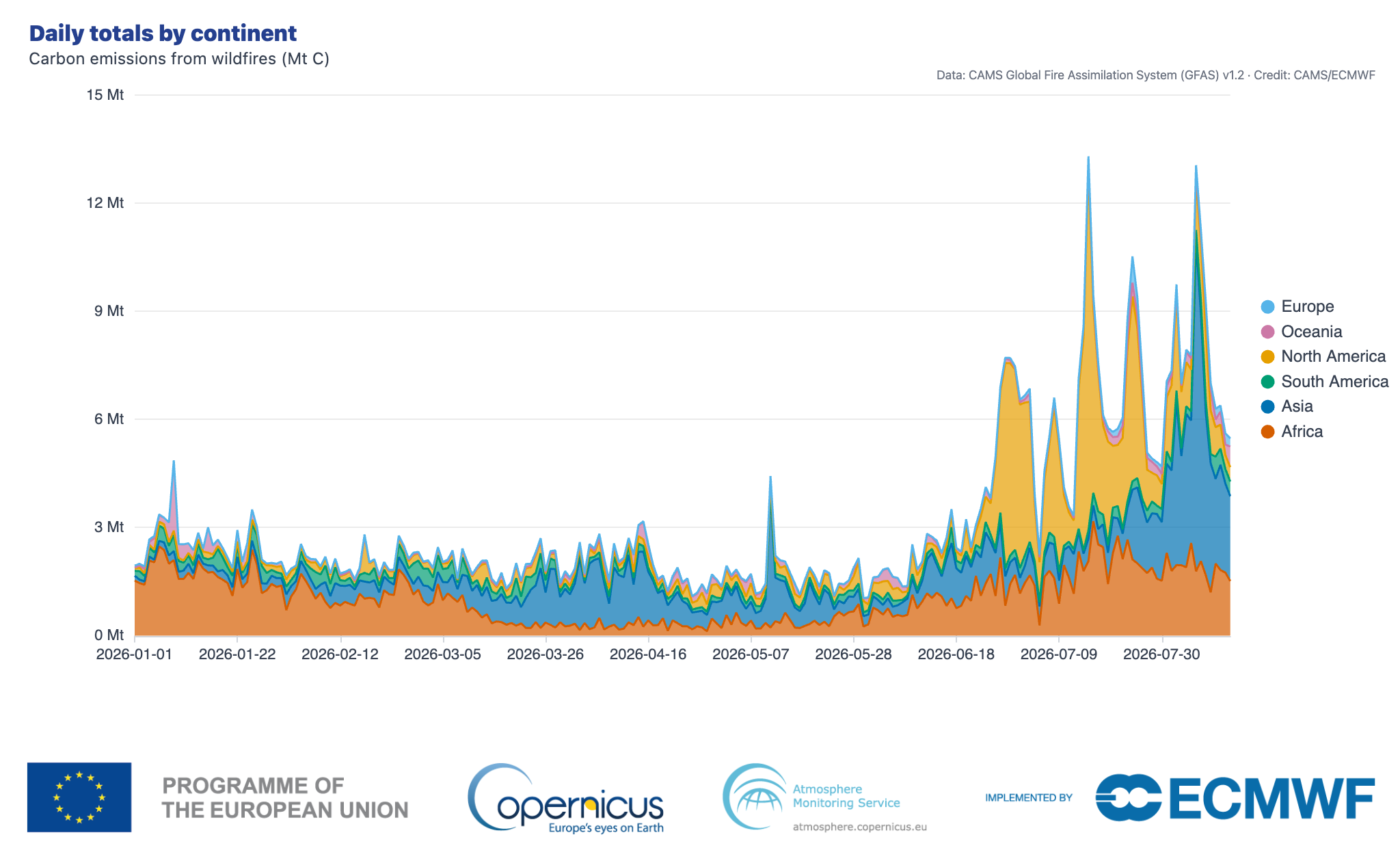The height and width of the screenshot is (848, 1400).
Task: Click the 2026-02-12 x-axis date label
Action: (x=340, y=654)
